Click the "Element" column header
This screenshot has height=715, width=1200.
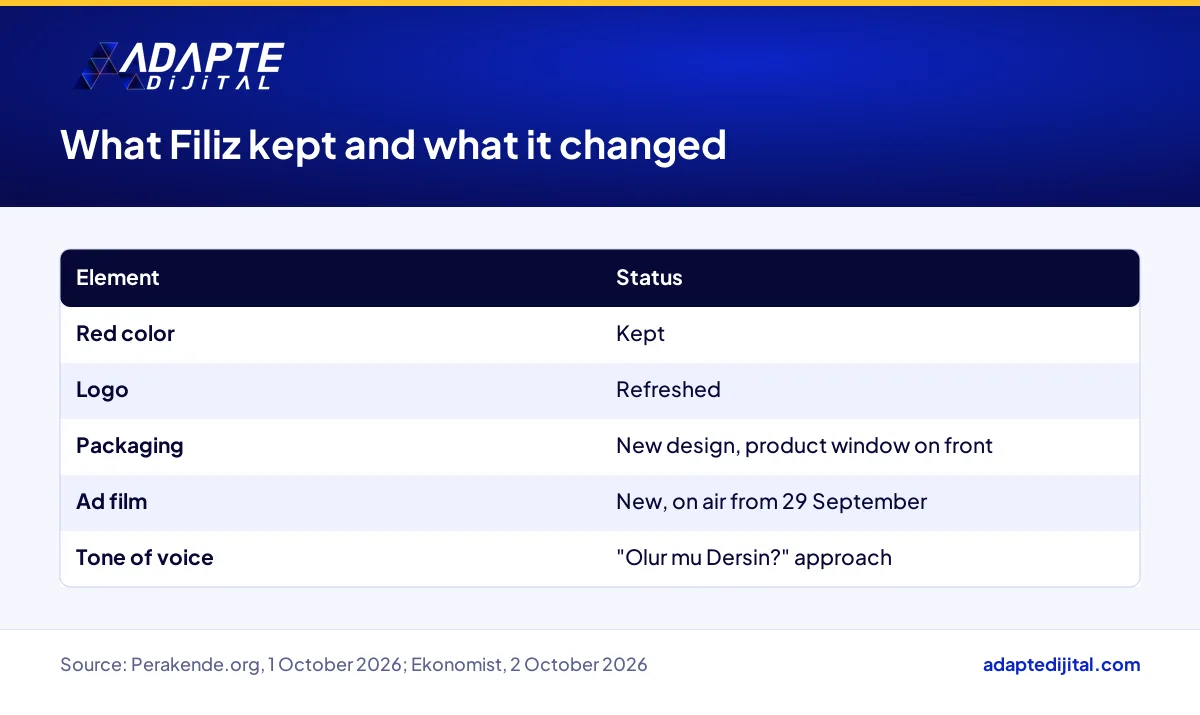pos(118,278)
